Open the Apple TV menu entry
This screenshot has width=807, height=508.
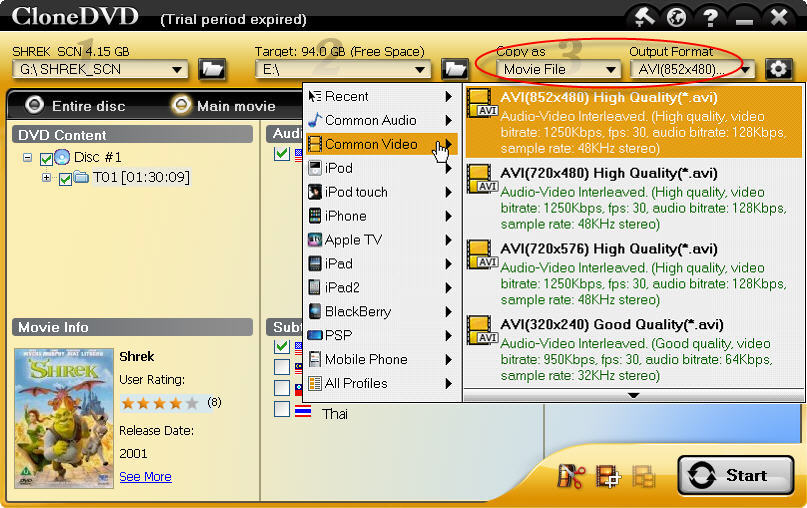pyautogui.click(x=381, y=240)
